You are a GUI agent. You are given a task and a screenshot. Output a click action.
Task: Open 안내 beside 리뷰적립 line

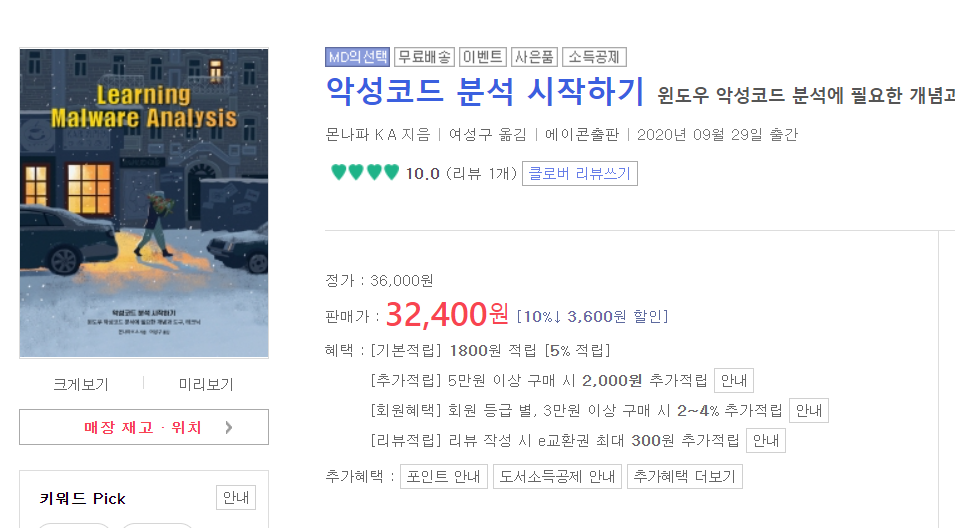point(766,440)
